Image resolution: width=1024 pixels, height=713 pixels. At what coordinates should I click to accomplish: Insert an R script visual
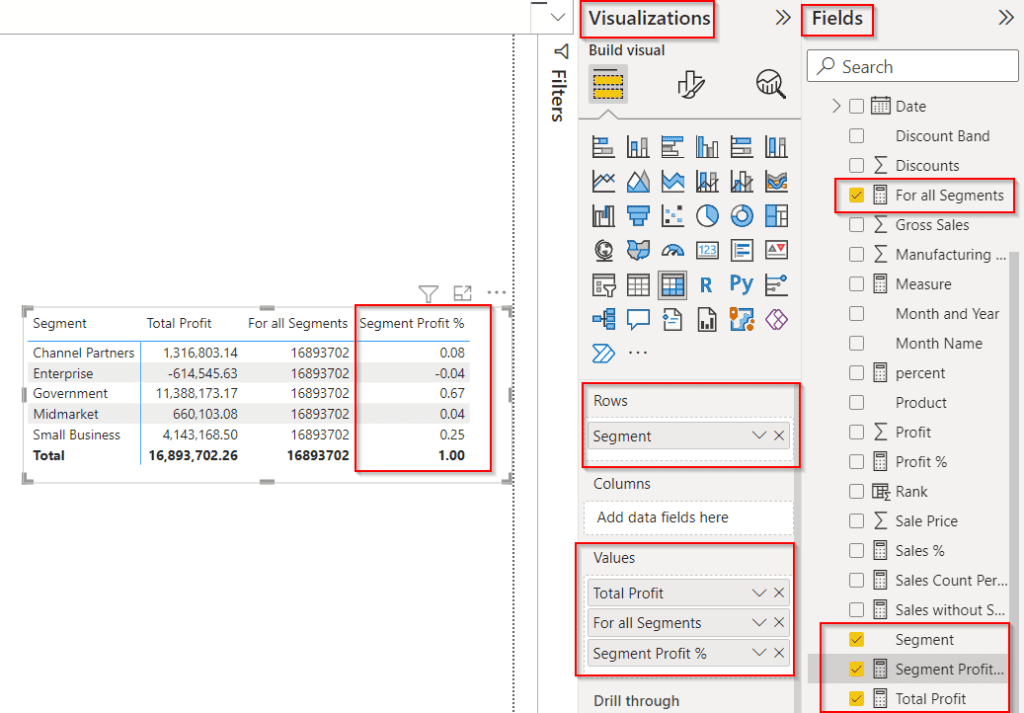pos(707,285)
